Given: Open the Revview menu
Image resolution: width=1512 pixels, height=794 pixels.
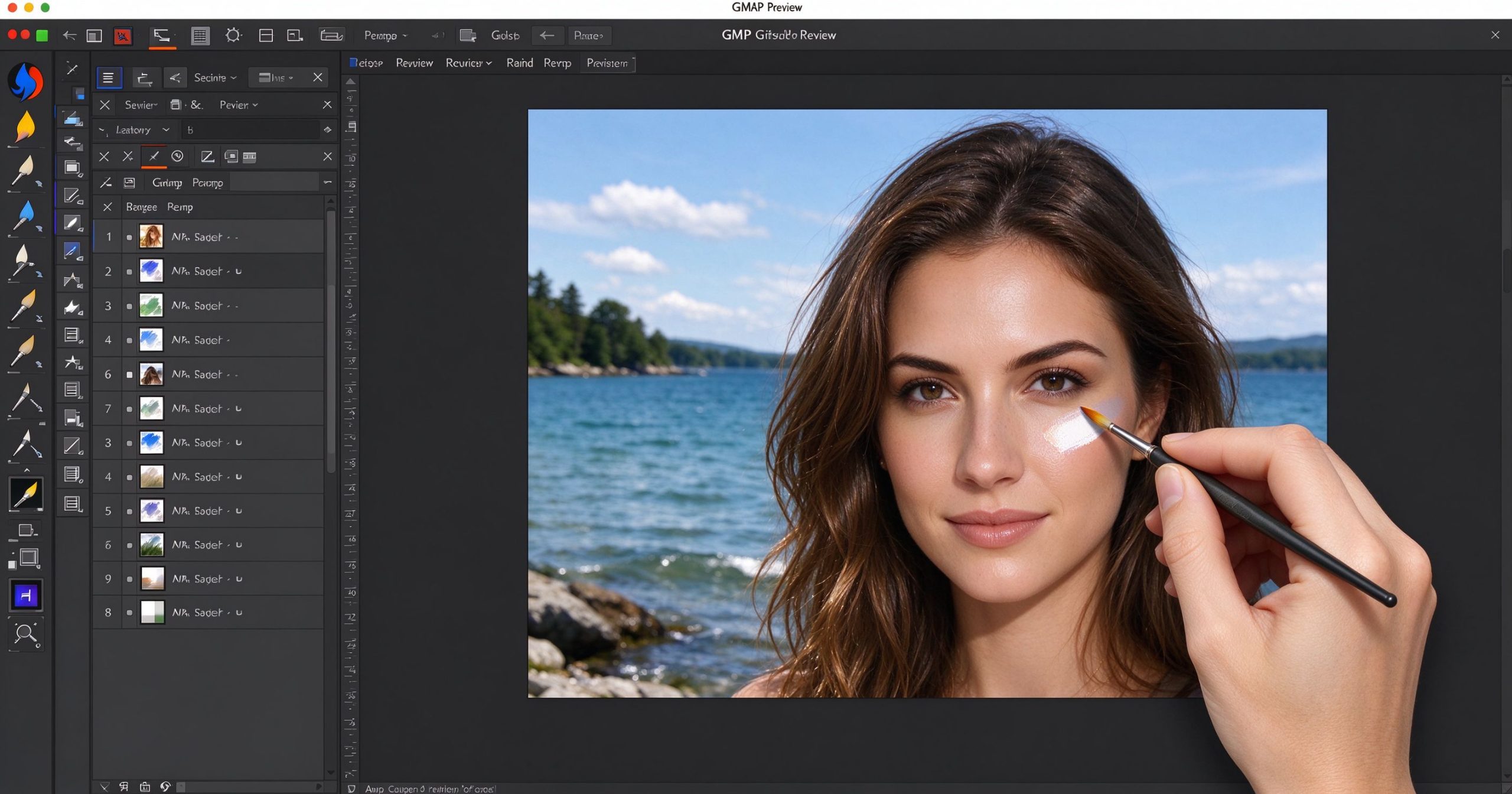Looking at the screenshot, I should (x=414, y=63).
